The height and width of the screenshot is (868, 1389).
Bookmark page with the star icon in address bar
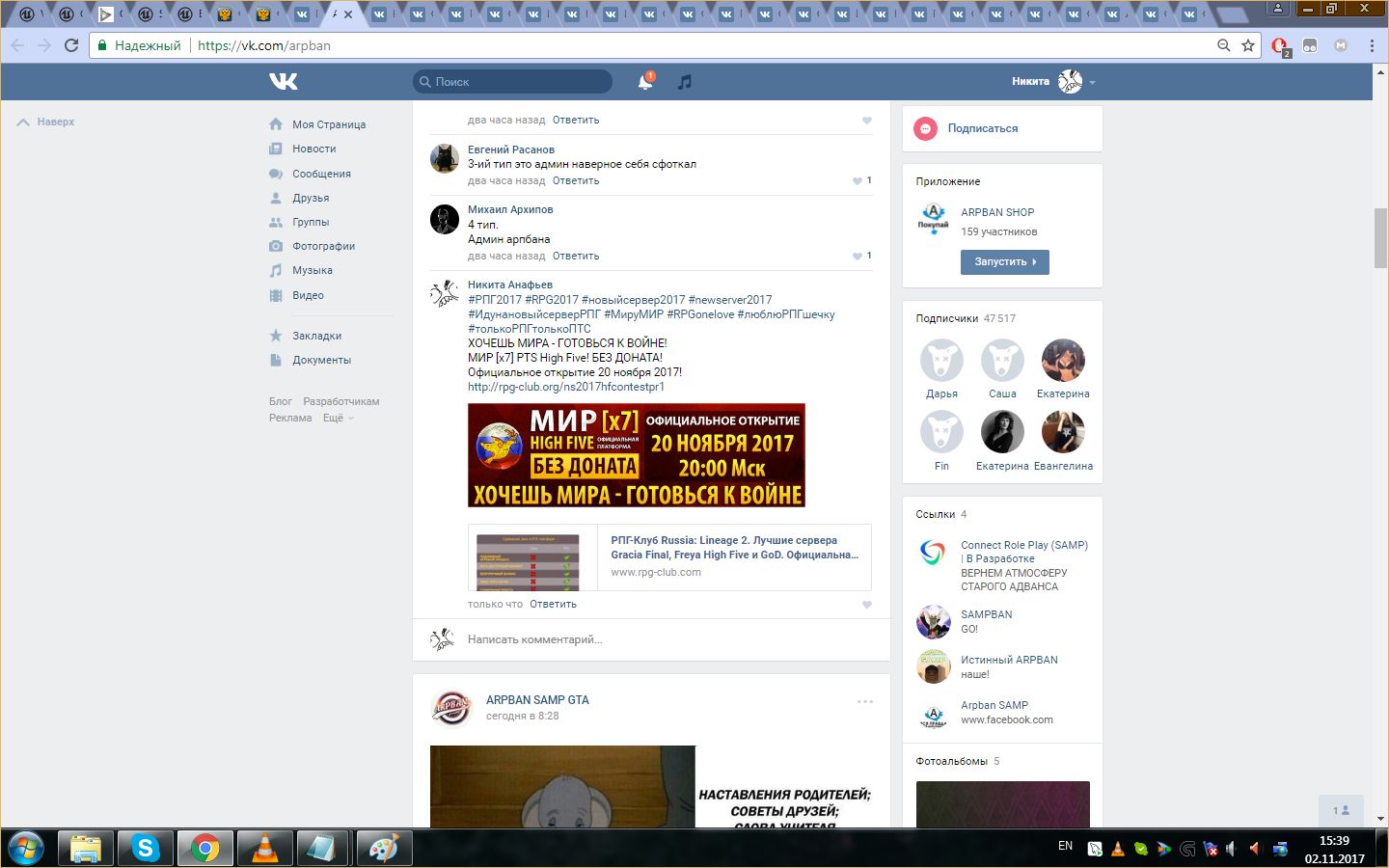click(x=1248, y=45)
